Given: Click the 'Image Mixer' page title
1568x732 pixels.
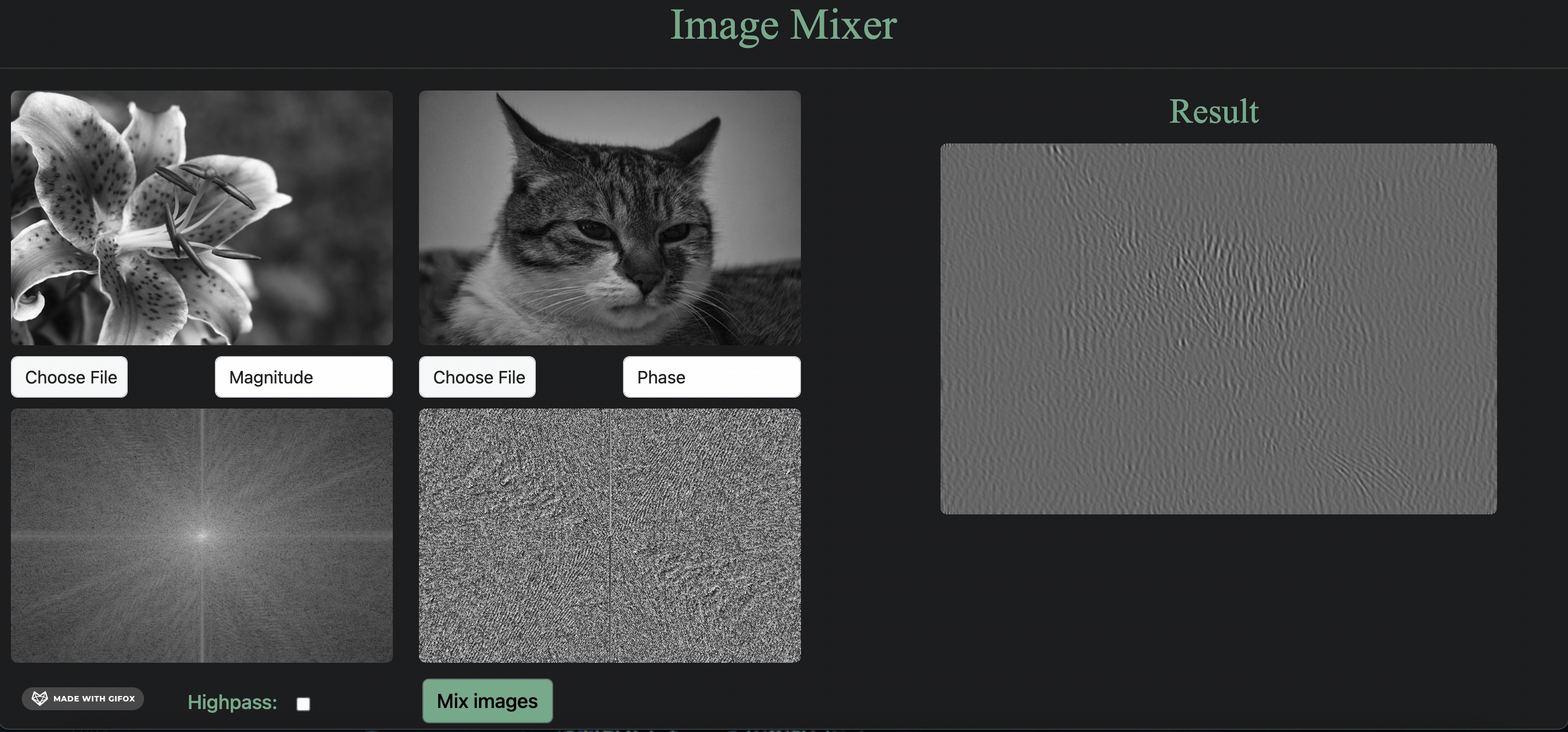Looking at the screenshot, I should [783, 26].
